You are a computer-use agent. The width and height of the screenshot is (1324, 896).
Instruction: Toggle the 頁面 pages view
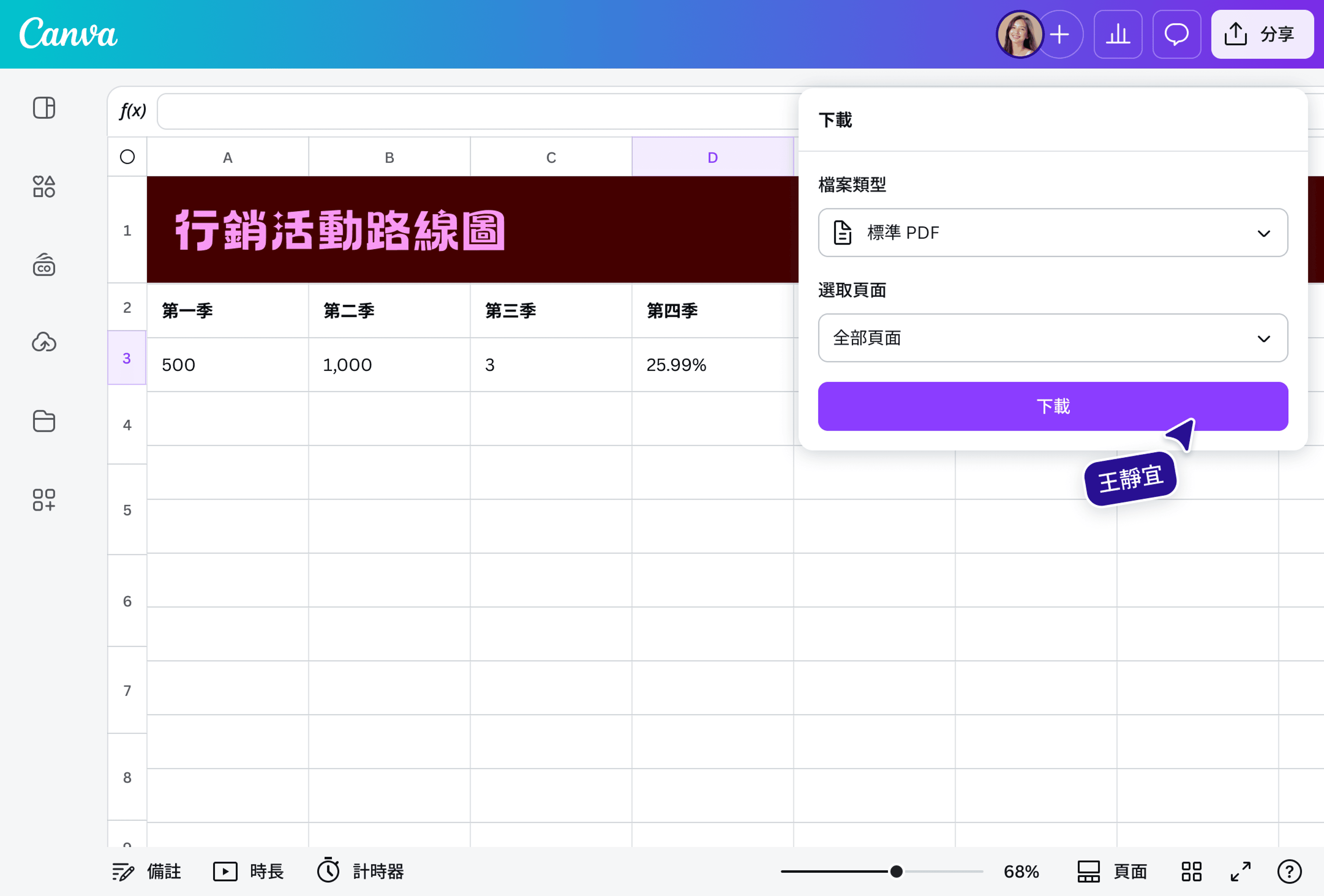coord(1111,871)
